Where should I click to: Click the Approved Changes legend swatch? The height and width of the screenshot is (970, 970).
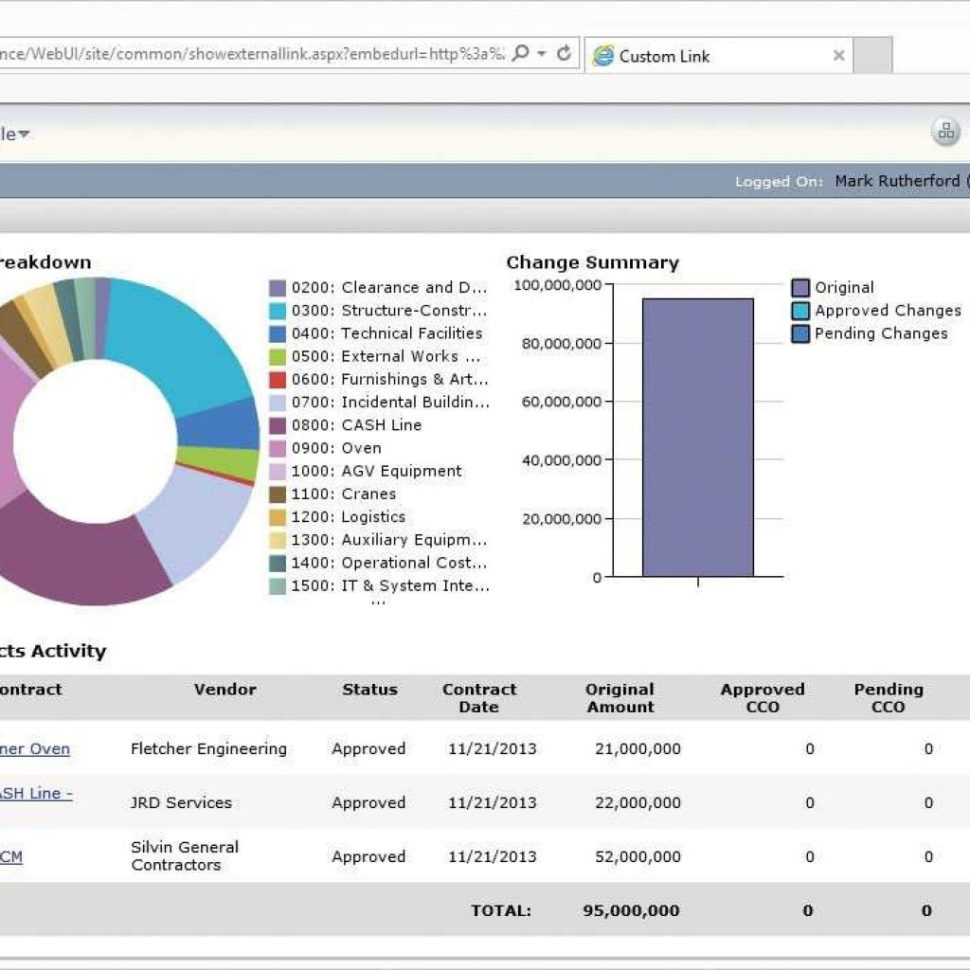(x=801, y=311)
